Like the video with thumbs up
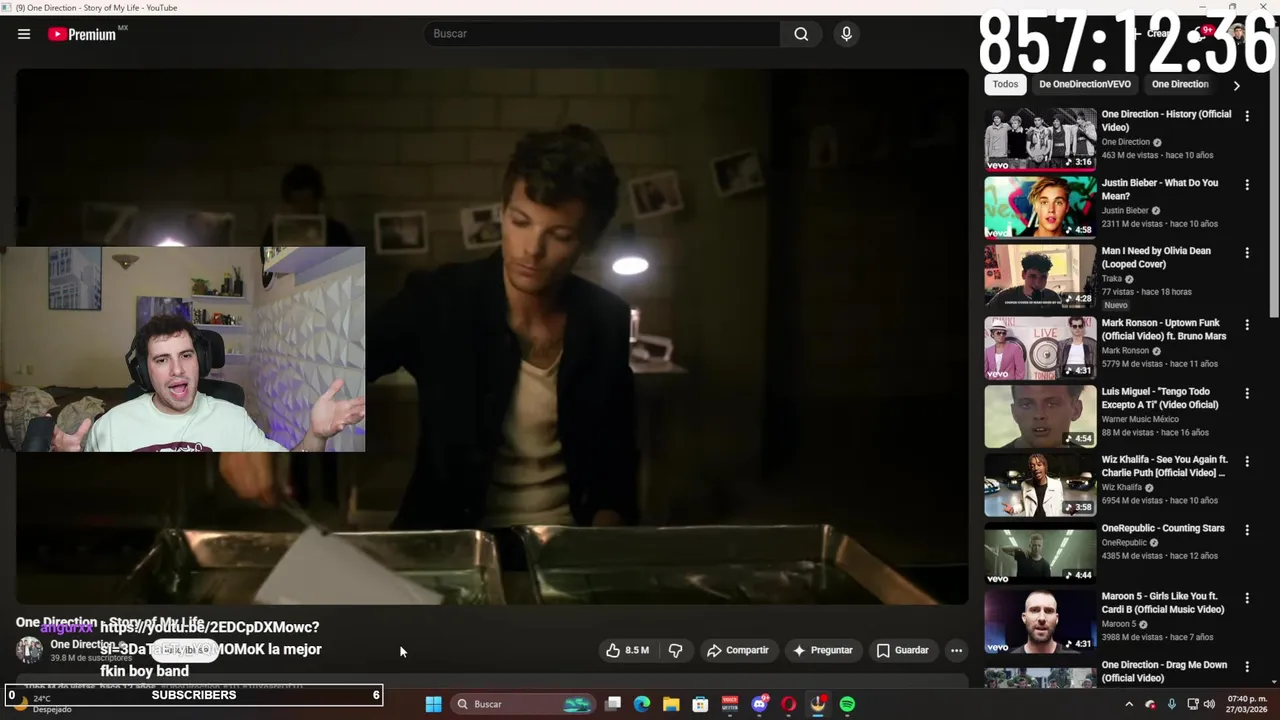The width and height of the screenshot is (1280, 720). (627, 650)
